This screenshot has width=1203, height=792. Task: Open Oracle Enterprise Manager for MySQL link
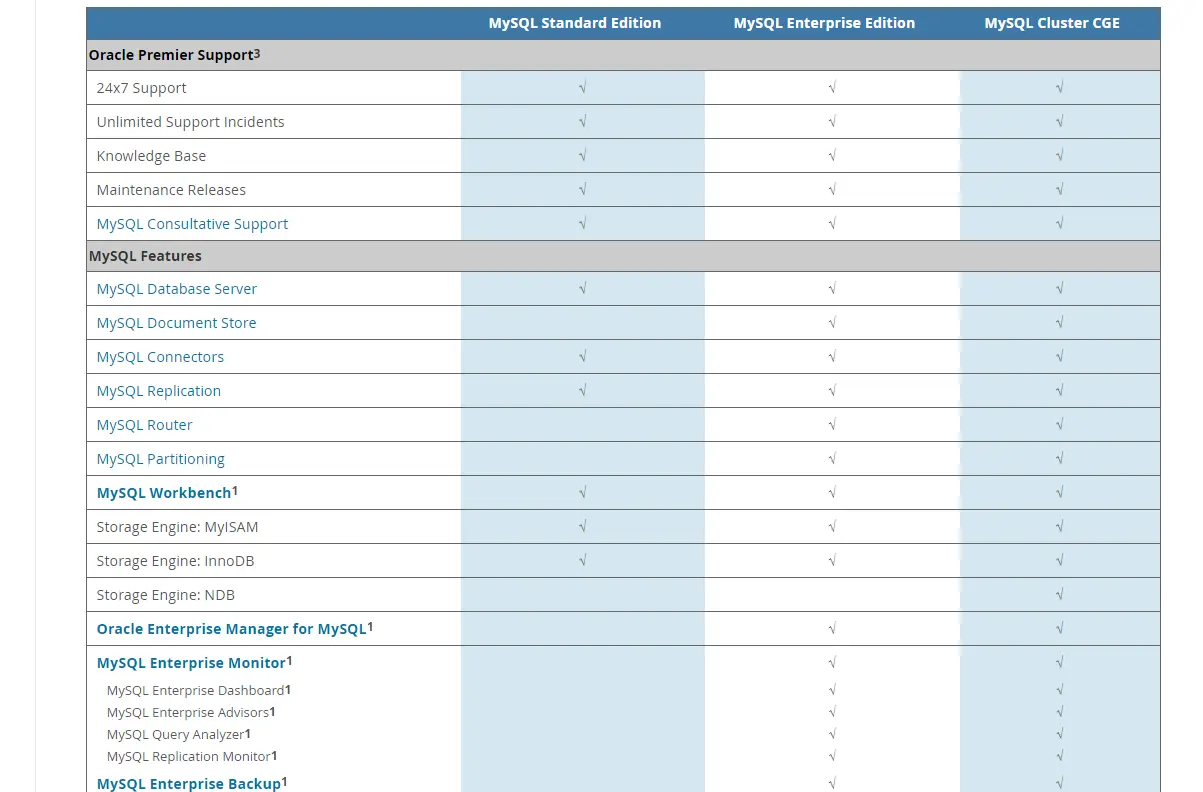pos(232,629)
